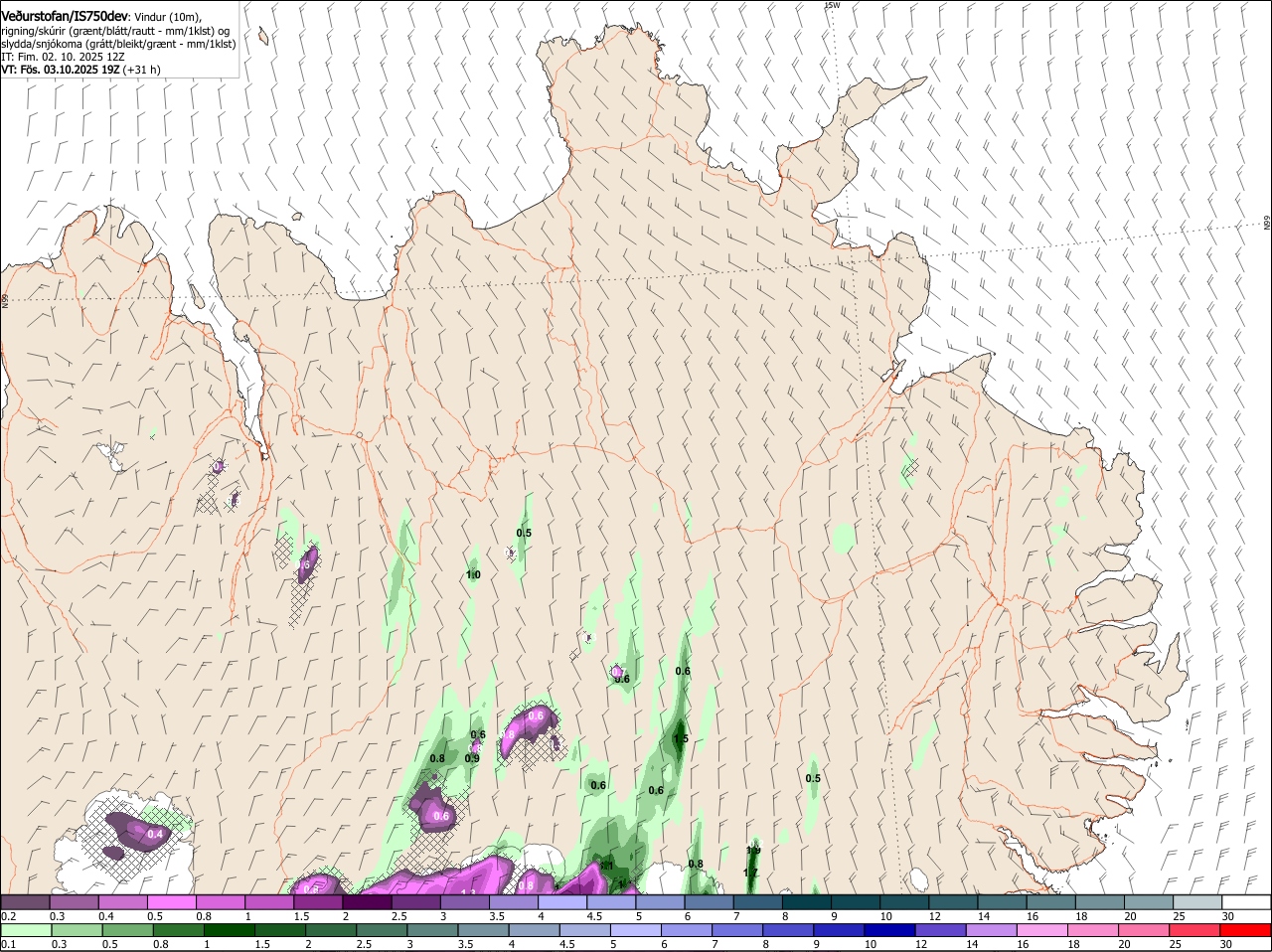Viewport: 1272px width, 952px height.
Task: Pick the periwinkle snow-scale swatch labeled 4.5
Action: tap(612, 902)
